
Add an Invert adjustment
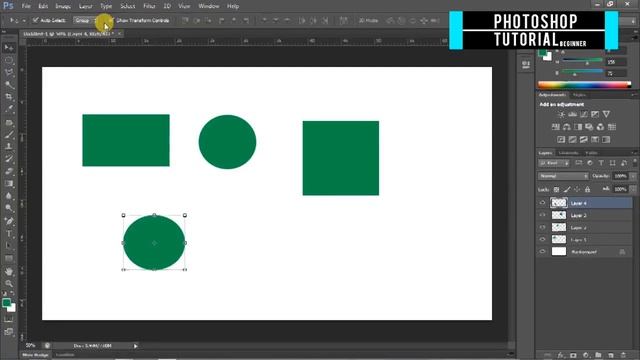pyautogui.click(x=561, y=140)
